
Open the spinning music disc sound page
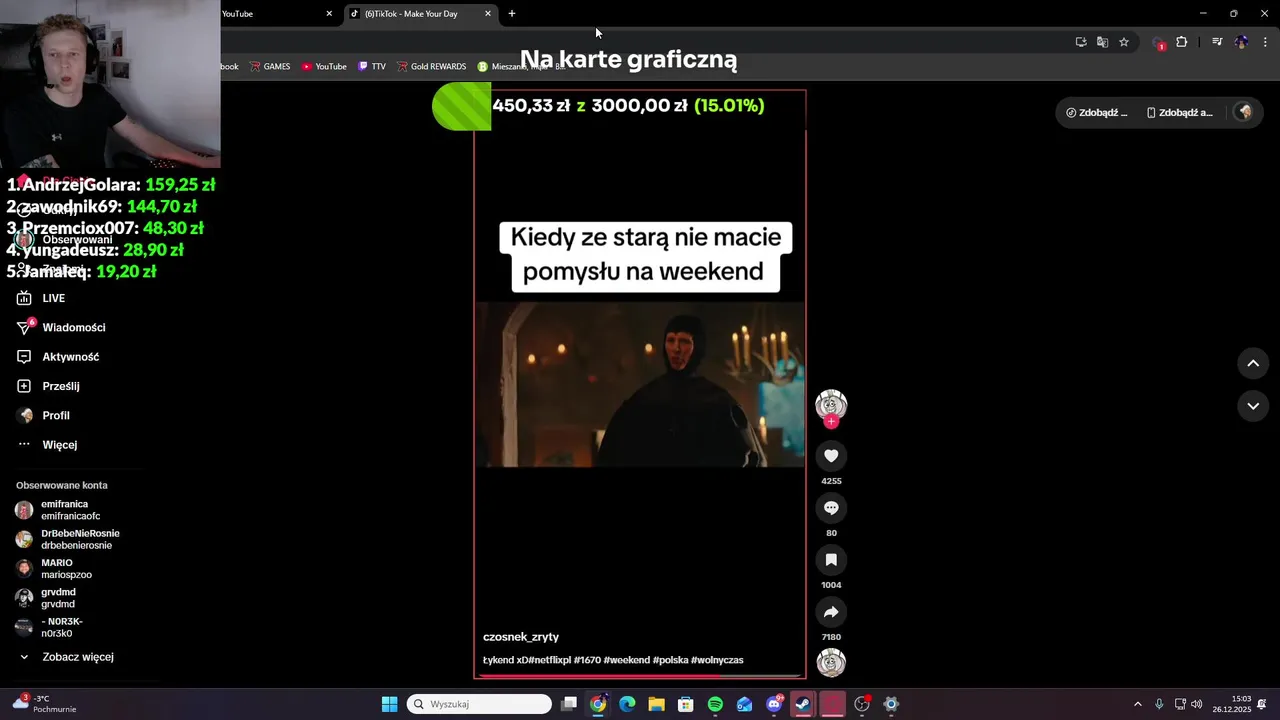[831, 662]
